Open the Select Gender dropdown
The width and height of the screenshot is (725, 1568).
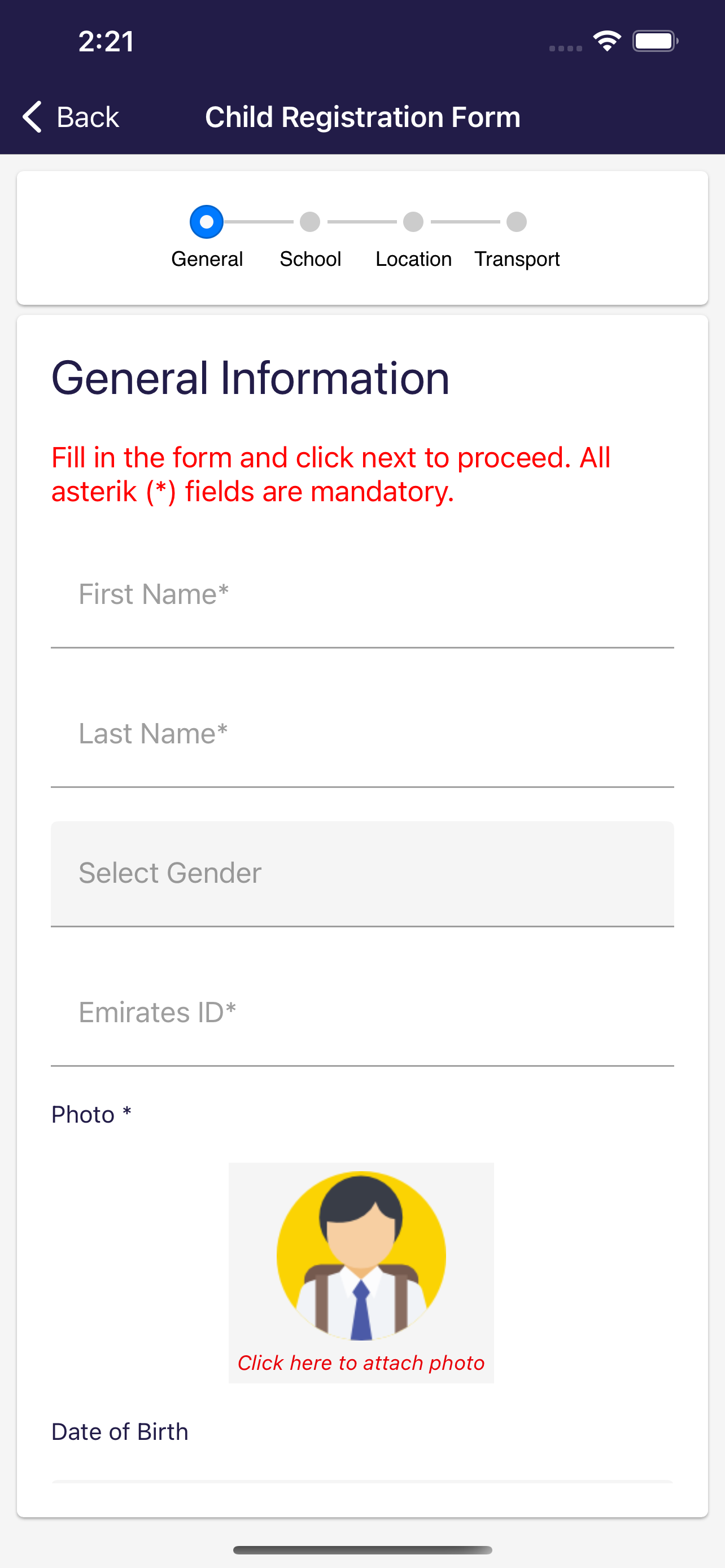(362, 874)
